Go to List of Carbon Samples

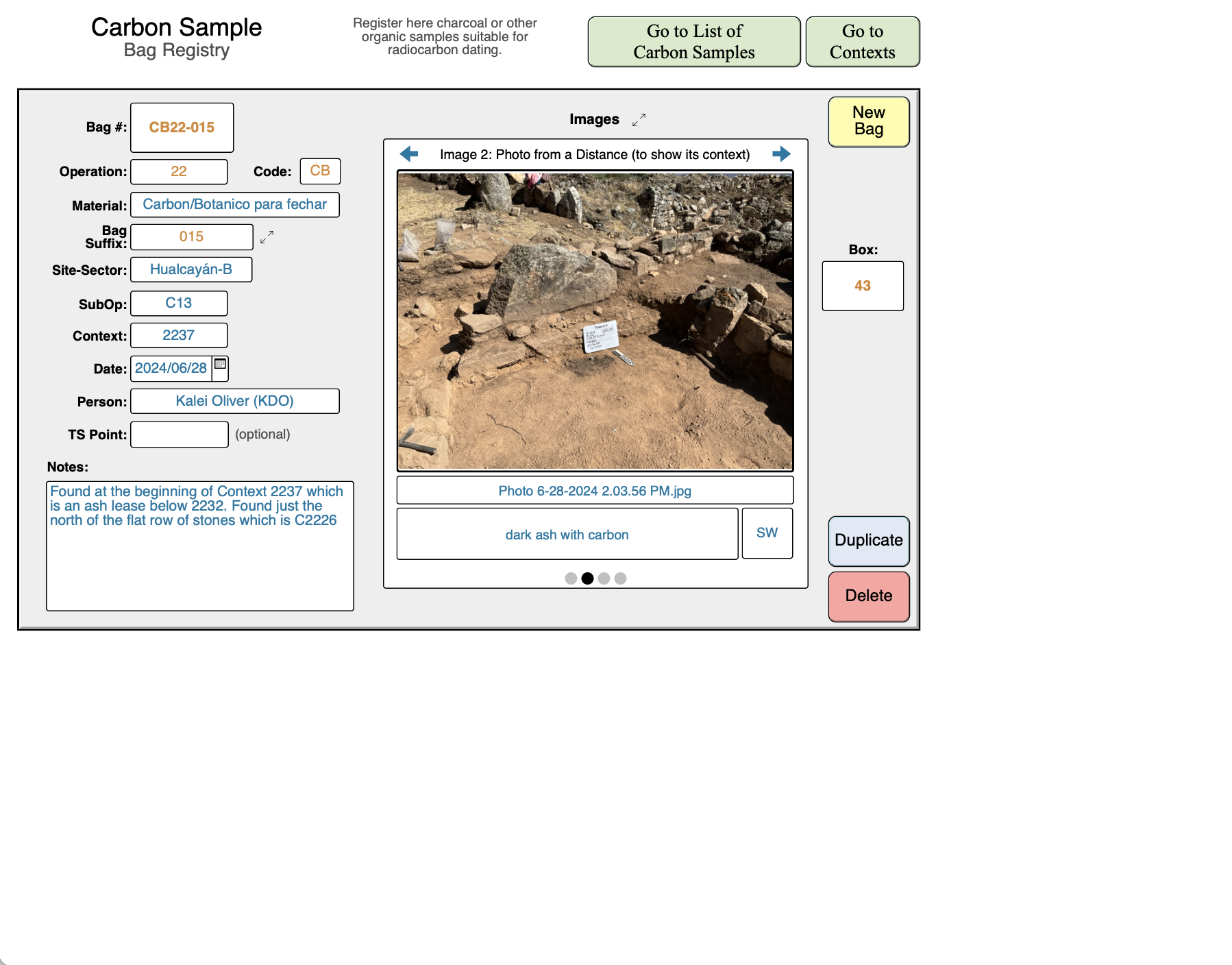click(693, 42)
